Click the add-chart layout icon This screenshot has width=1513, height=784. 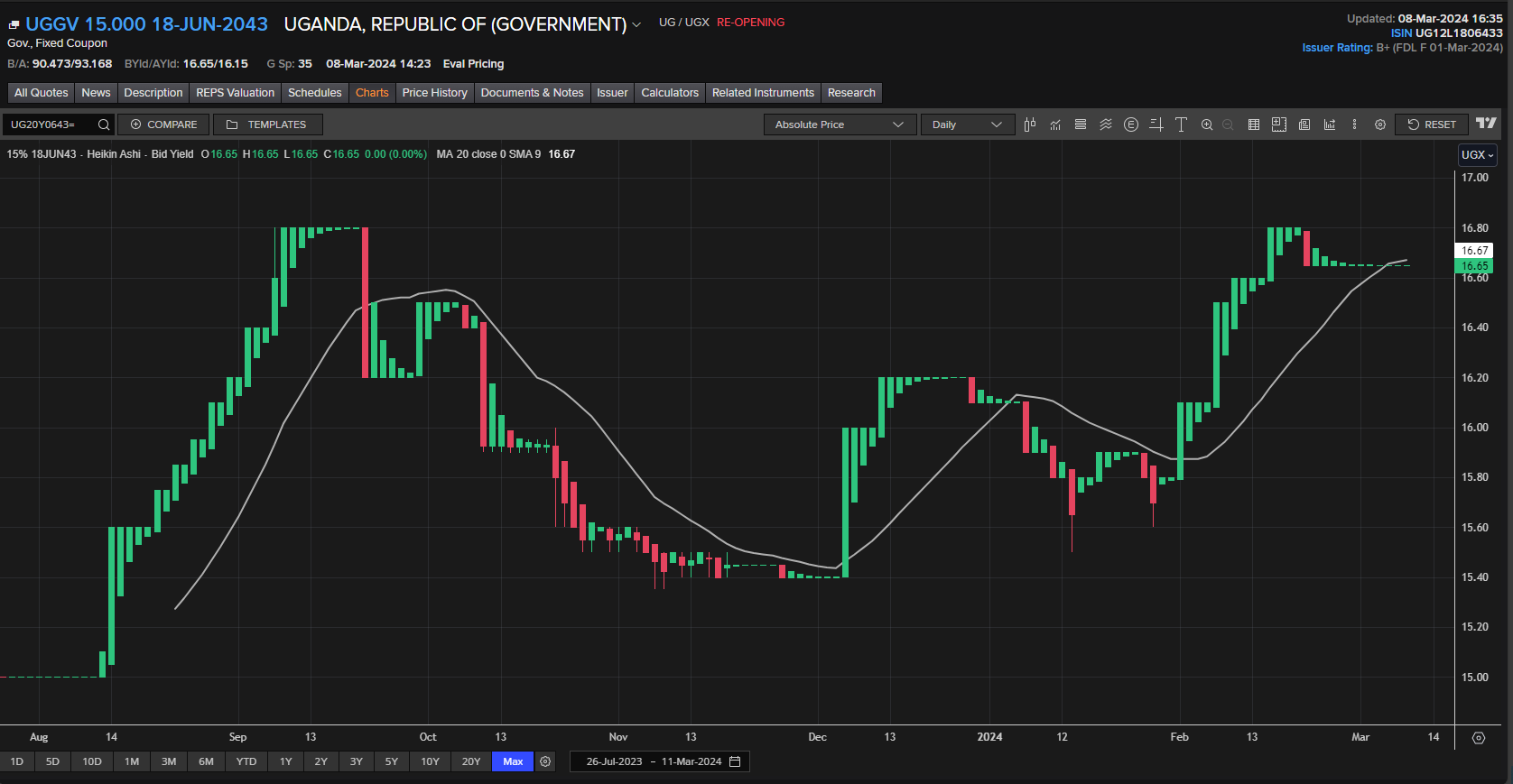click(1279, 125)
